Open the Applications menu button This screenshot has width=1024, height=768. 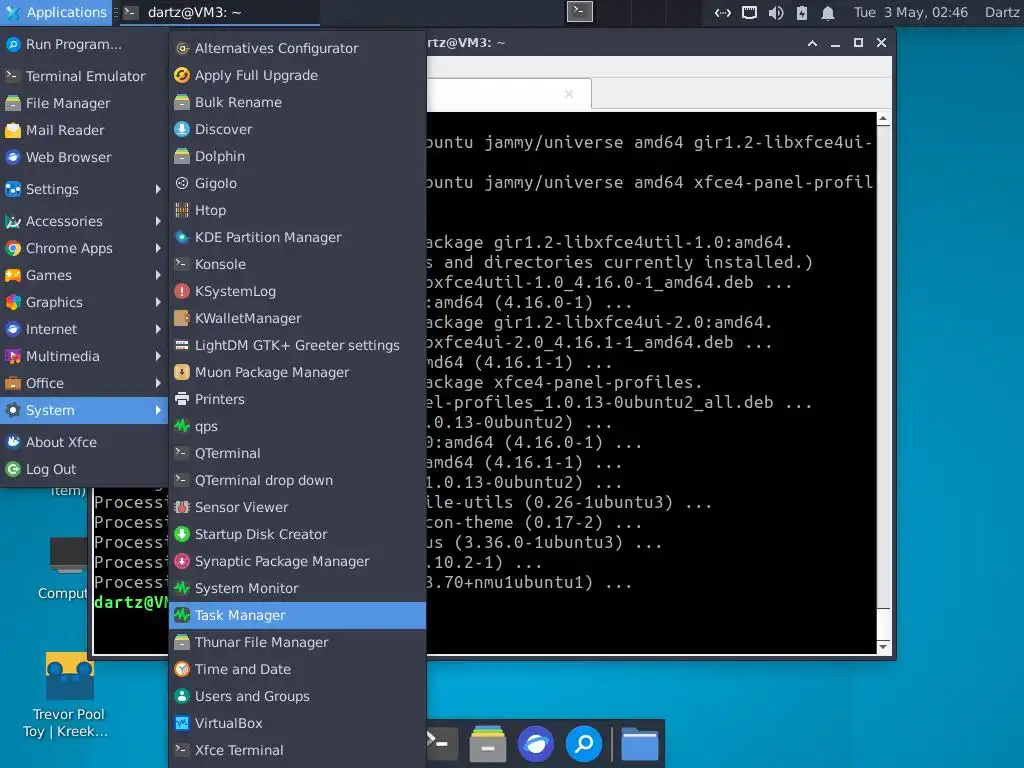point(56,12)
